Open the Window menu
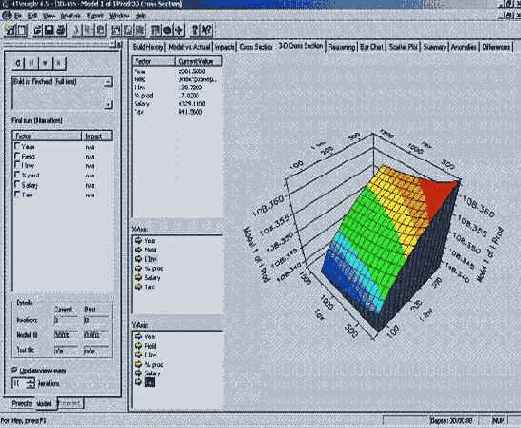Viewport: 521px width, 428px height. coord(119,16)
